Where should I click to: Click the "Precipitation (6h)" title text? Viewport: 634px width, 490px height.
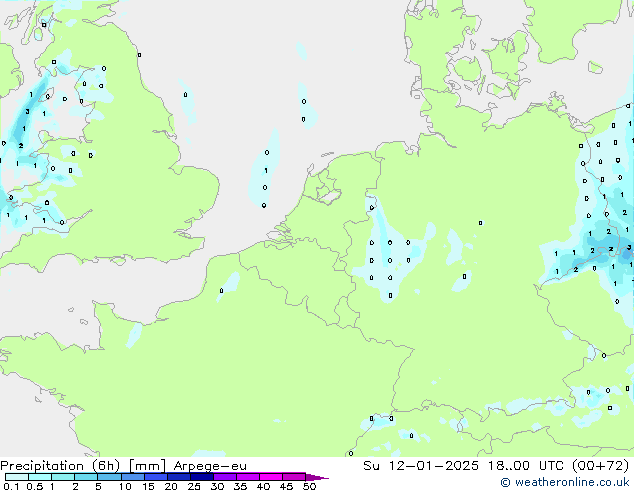pos(60,466)
